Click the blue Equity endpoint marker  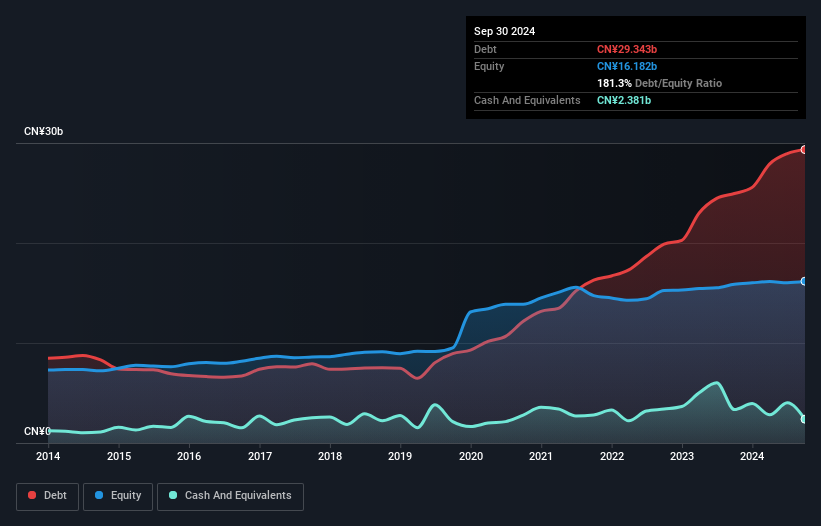coord(804,281)
